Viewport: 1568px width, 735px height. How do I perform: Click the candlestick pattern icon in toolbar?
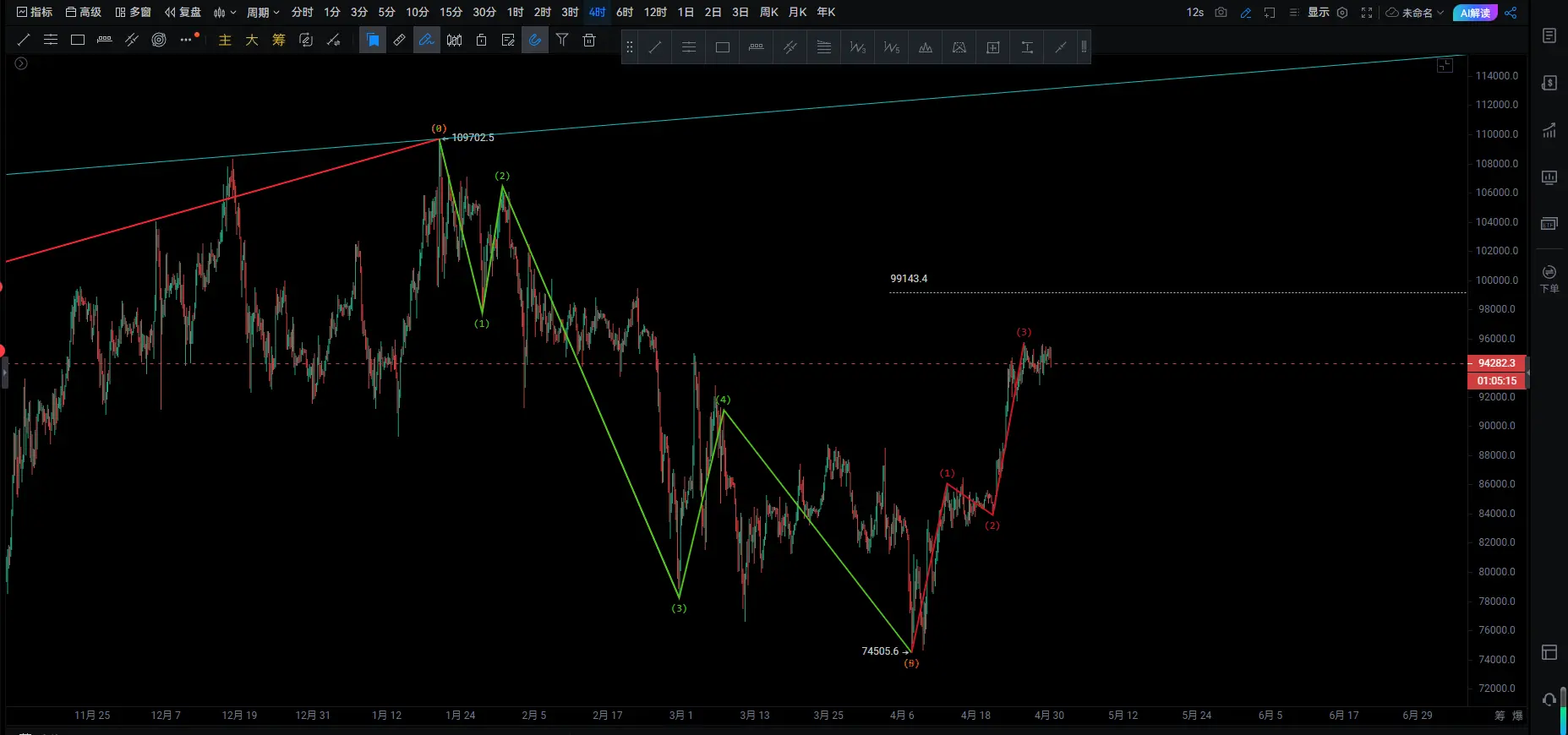pos(454,40)
